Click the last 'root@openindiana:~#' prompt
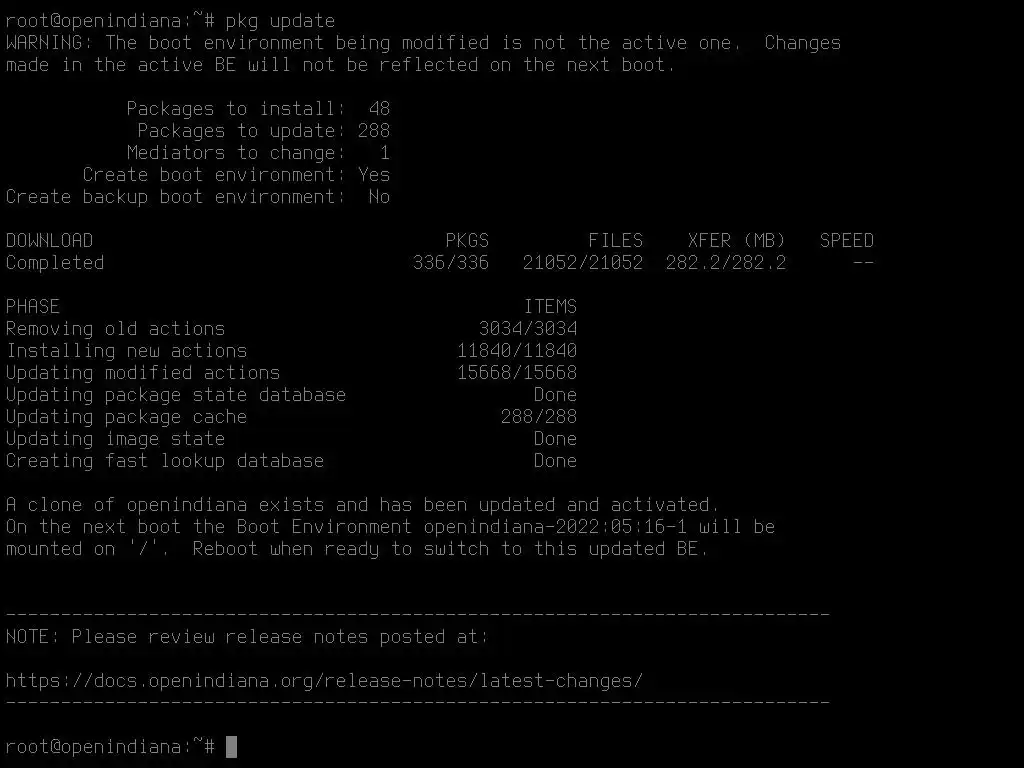 click(x=110, y=746)
